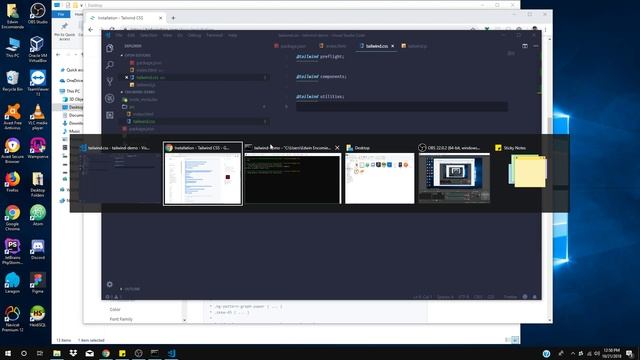Select the tailwind-demo command prompt window thumbnail

tap(292, 178)
